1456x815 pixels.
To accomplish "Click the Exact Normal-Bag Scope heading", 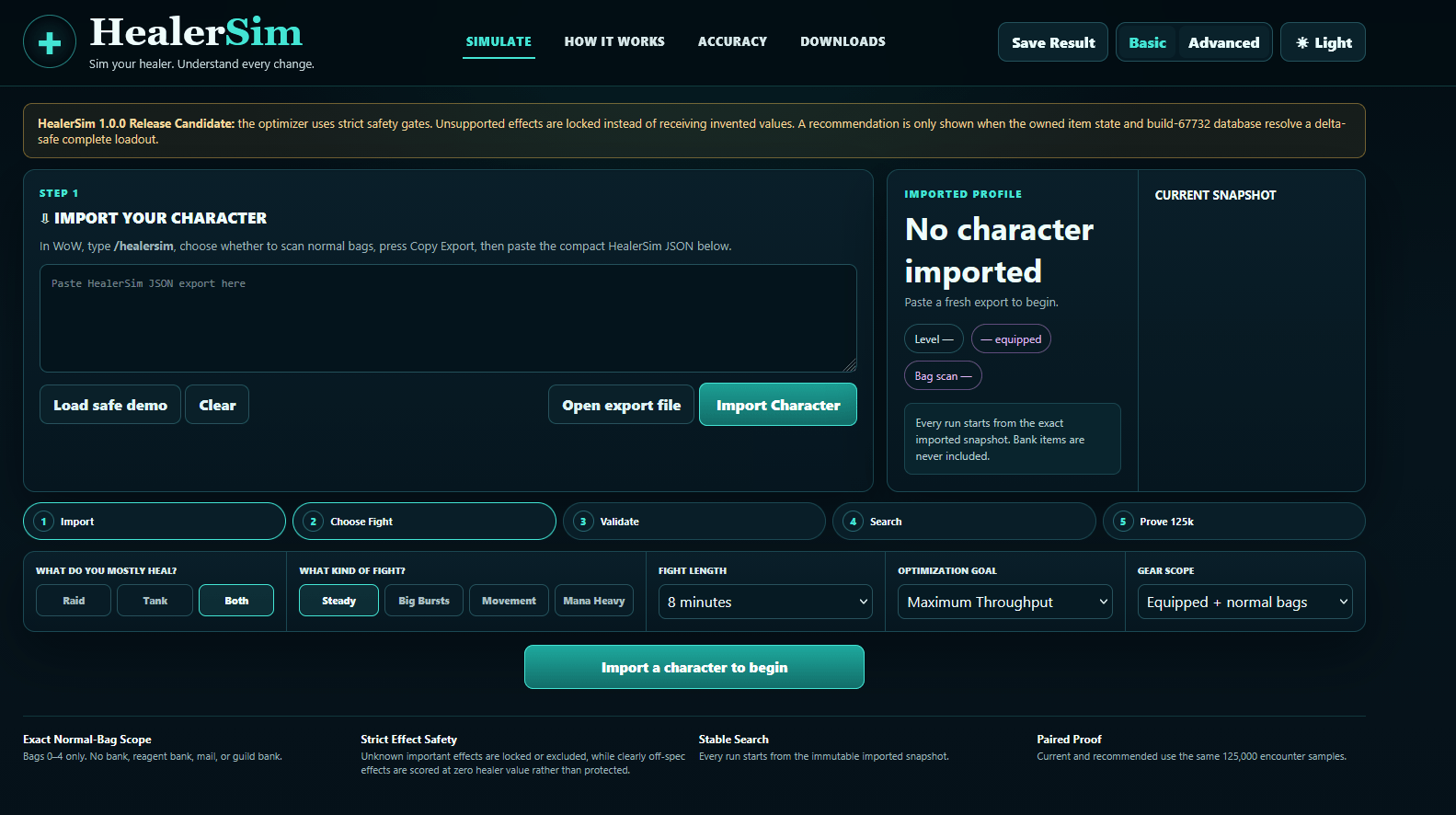I will coord(87,740).
